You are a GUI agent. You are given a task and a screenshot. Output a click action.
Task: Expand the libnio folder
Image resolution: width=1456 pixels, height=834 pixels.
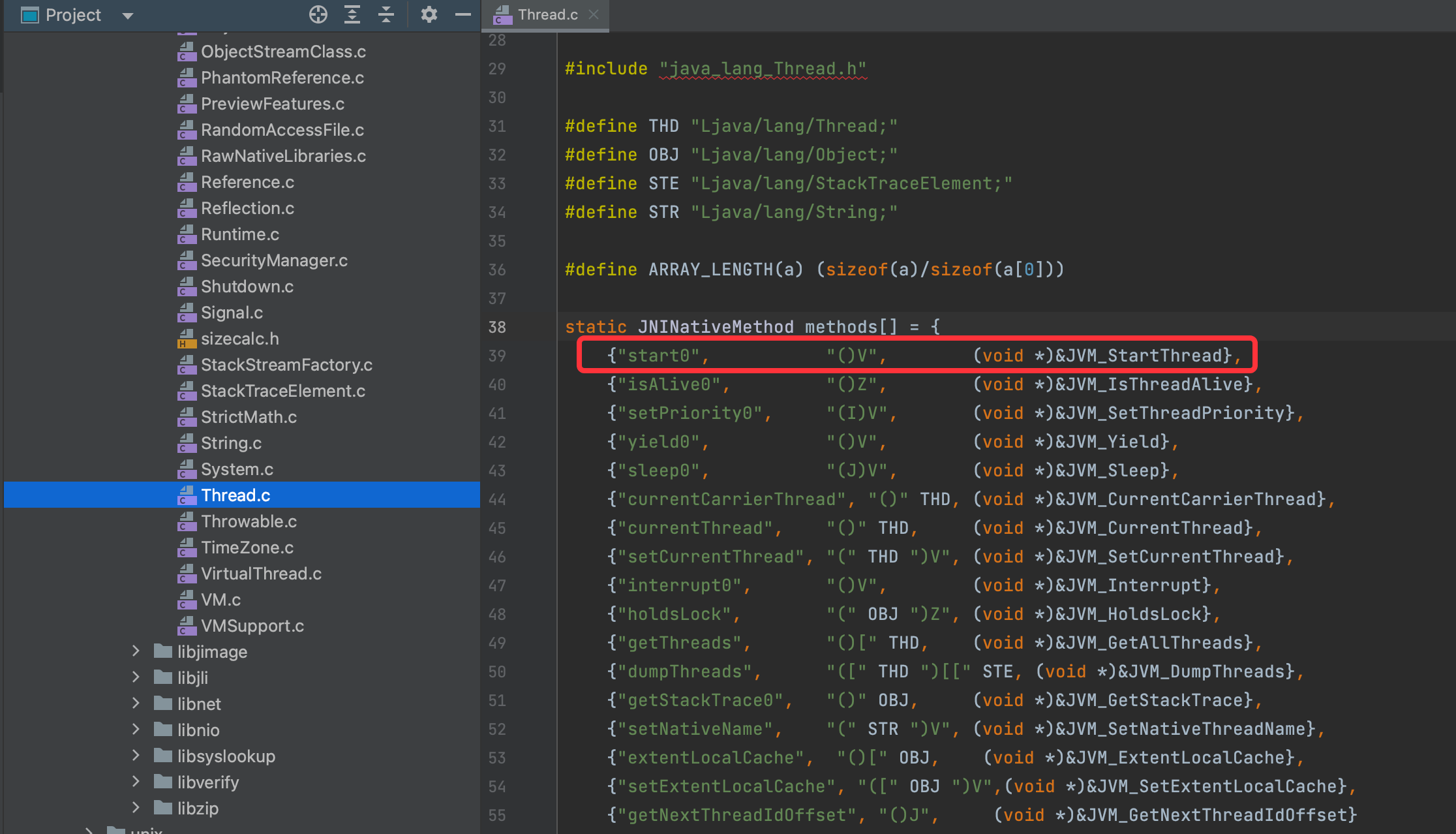(136, 730)
